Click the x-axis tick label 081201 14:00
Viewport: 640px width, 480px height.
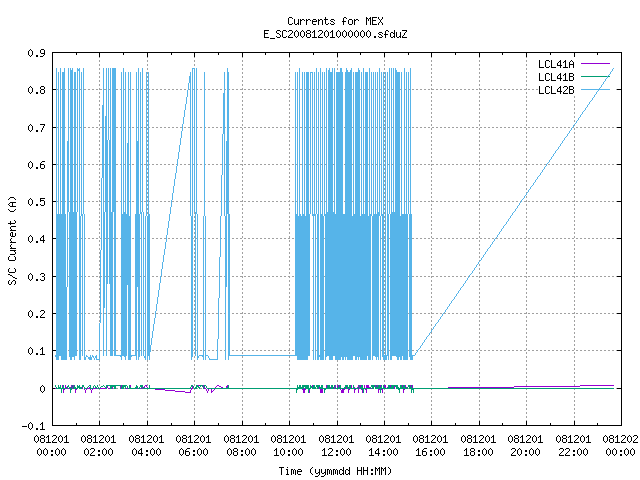383,446
